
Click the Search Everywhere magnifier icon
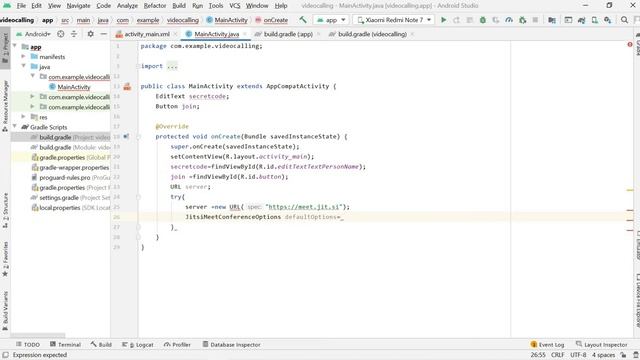624,20
